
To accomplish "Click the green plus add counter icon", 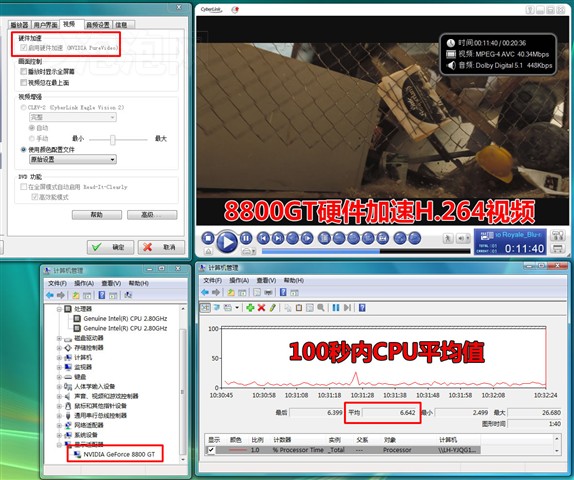I will coord(250,308).
